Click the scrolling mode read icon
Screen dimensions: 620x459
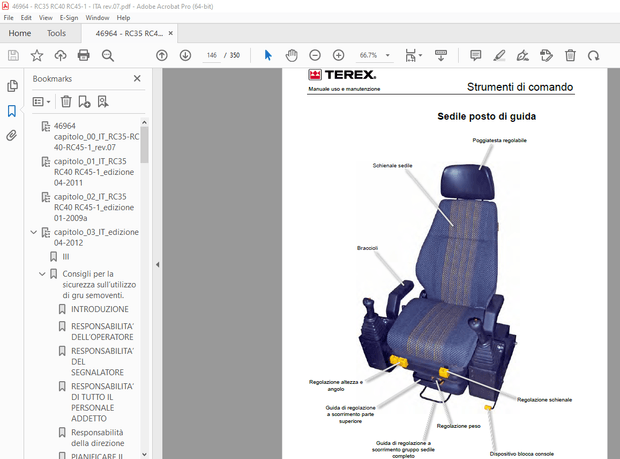pyautogui.click(x=440, y=55)
